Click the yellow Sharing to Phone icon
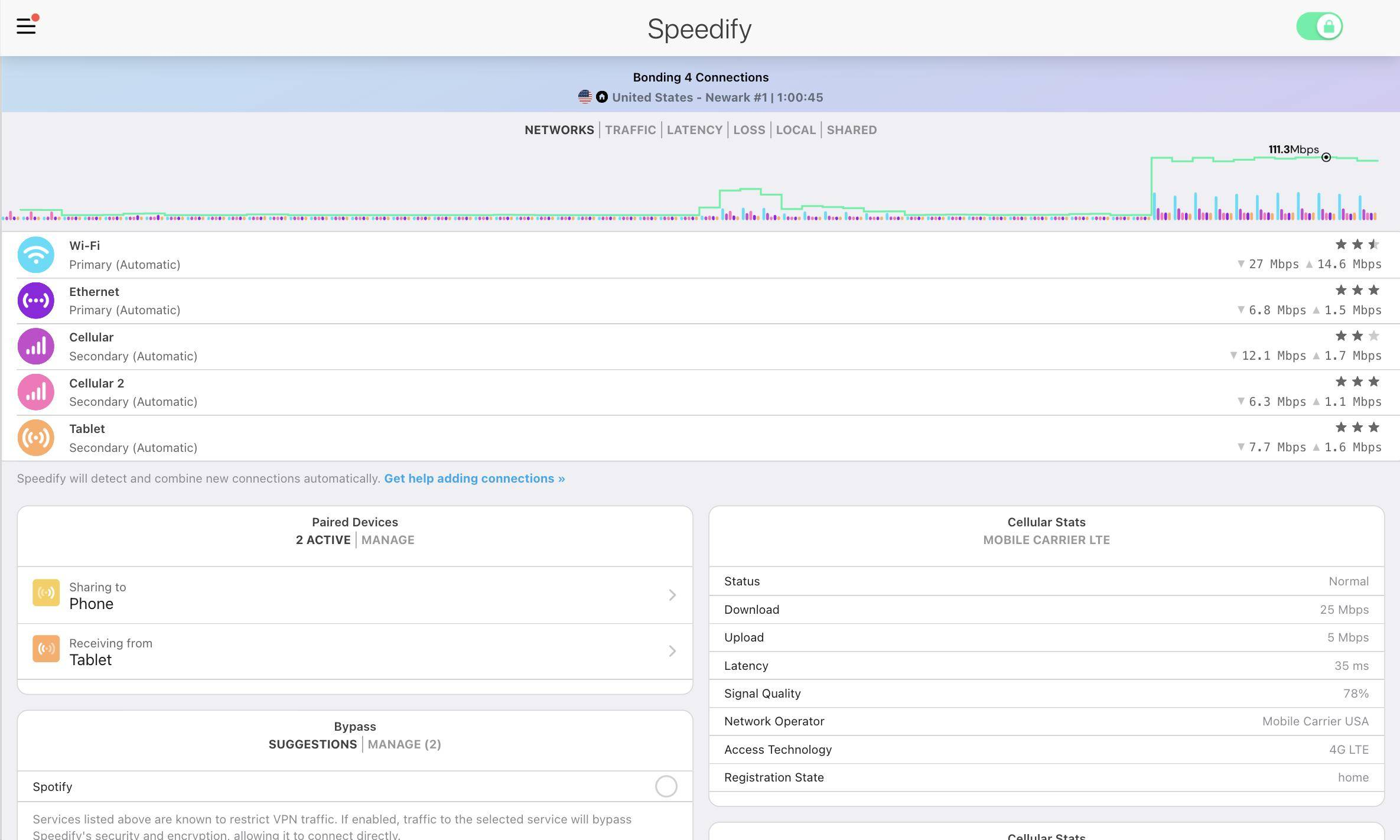Screen dimensions: 1400x840 point(46,593)
